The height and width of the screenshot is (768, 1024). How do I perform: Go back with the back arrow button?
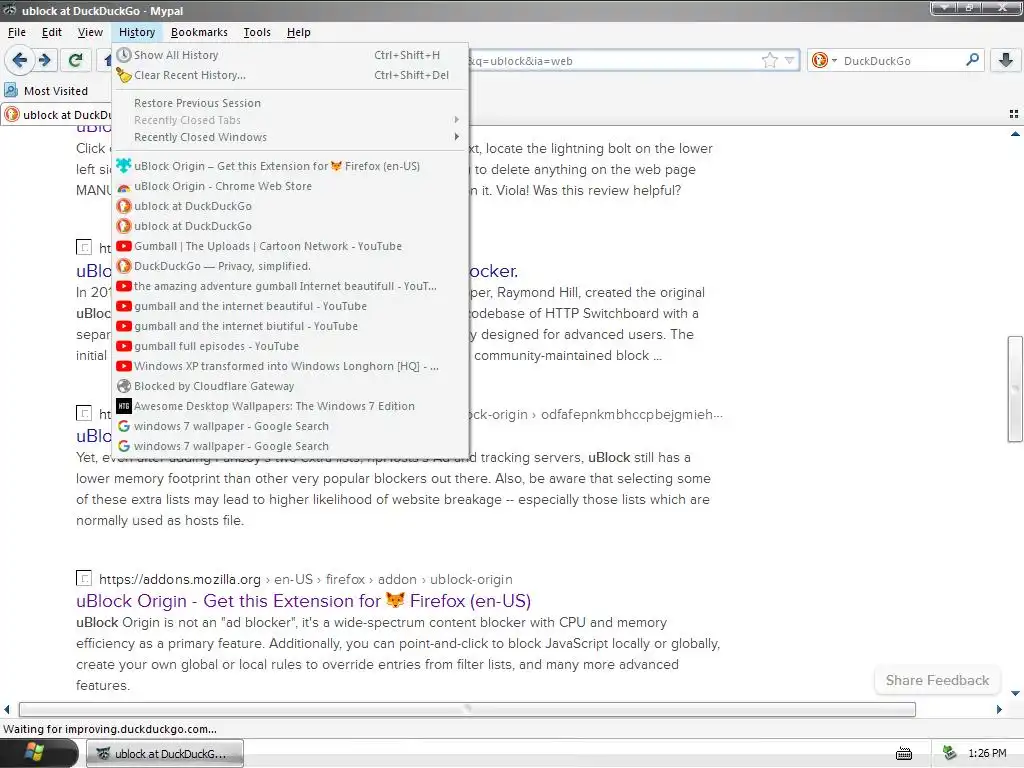[20, 61]
